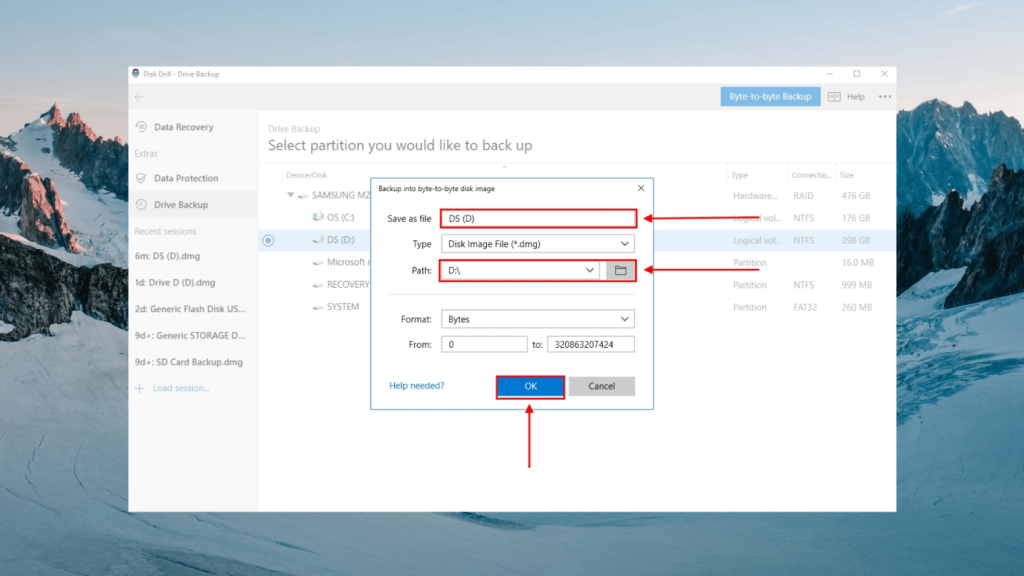Open the ellipsis menu near Help
Viewport: 1024px width, 576px height.
(x=884, y=96)
